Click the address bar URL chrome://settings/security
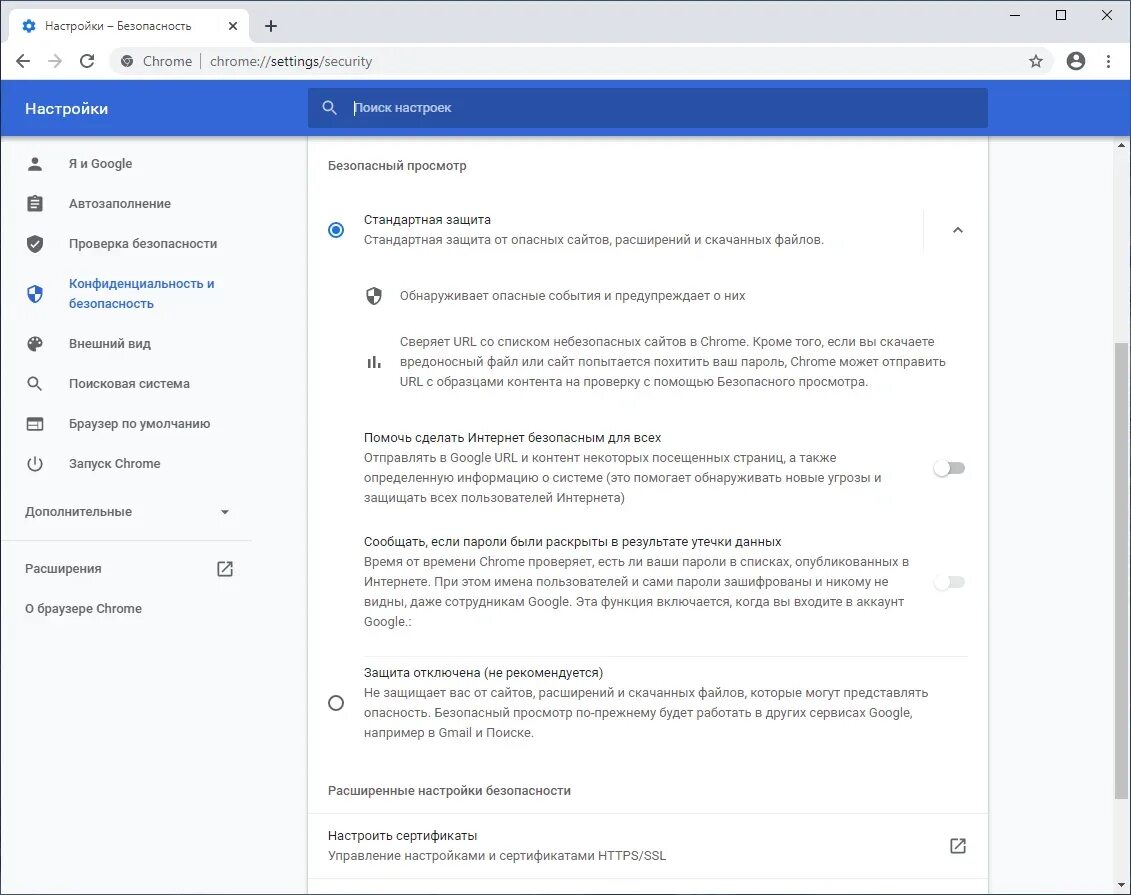Viewport: 1131px width, 895px height. (x=291, y=61)
